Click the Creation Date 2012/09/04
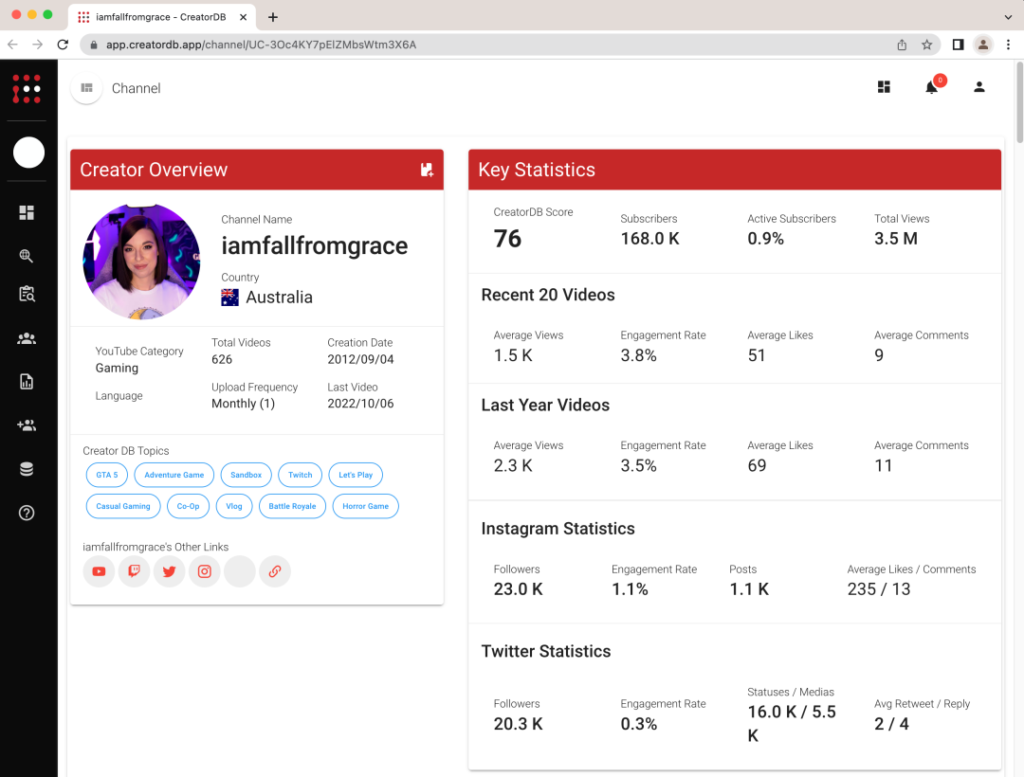 click(360, 359)
